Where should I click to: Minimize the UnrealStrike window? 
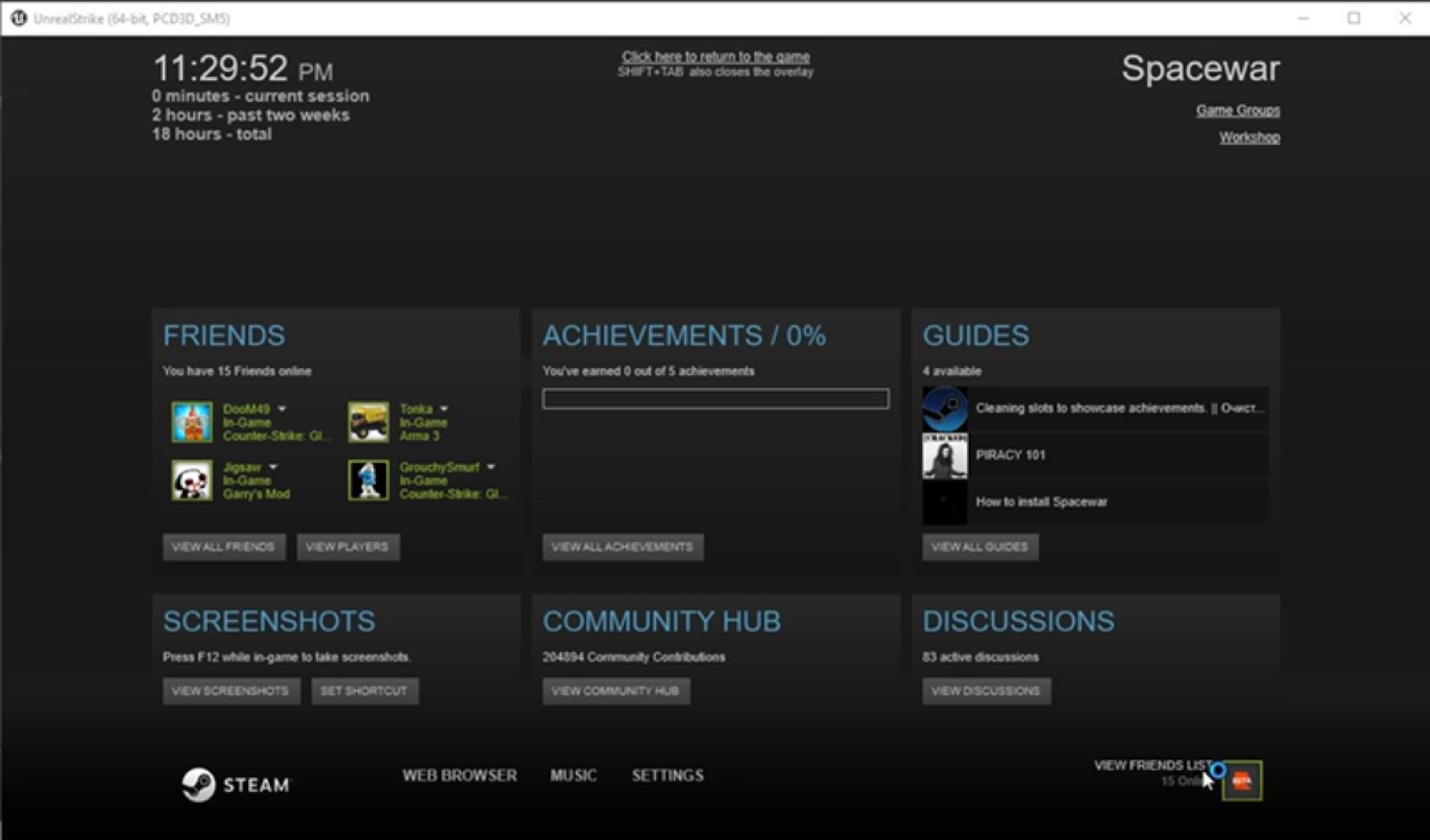tap(1304, 18)
